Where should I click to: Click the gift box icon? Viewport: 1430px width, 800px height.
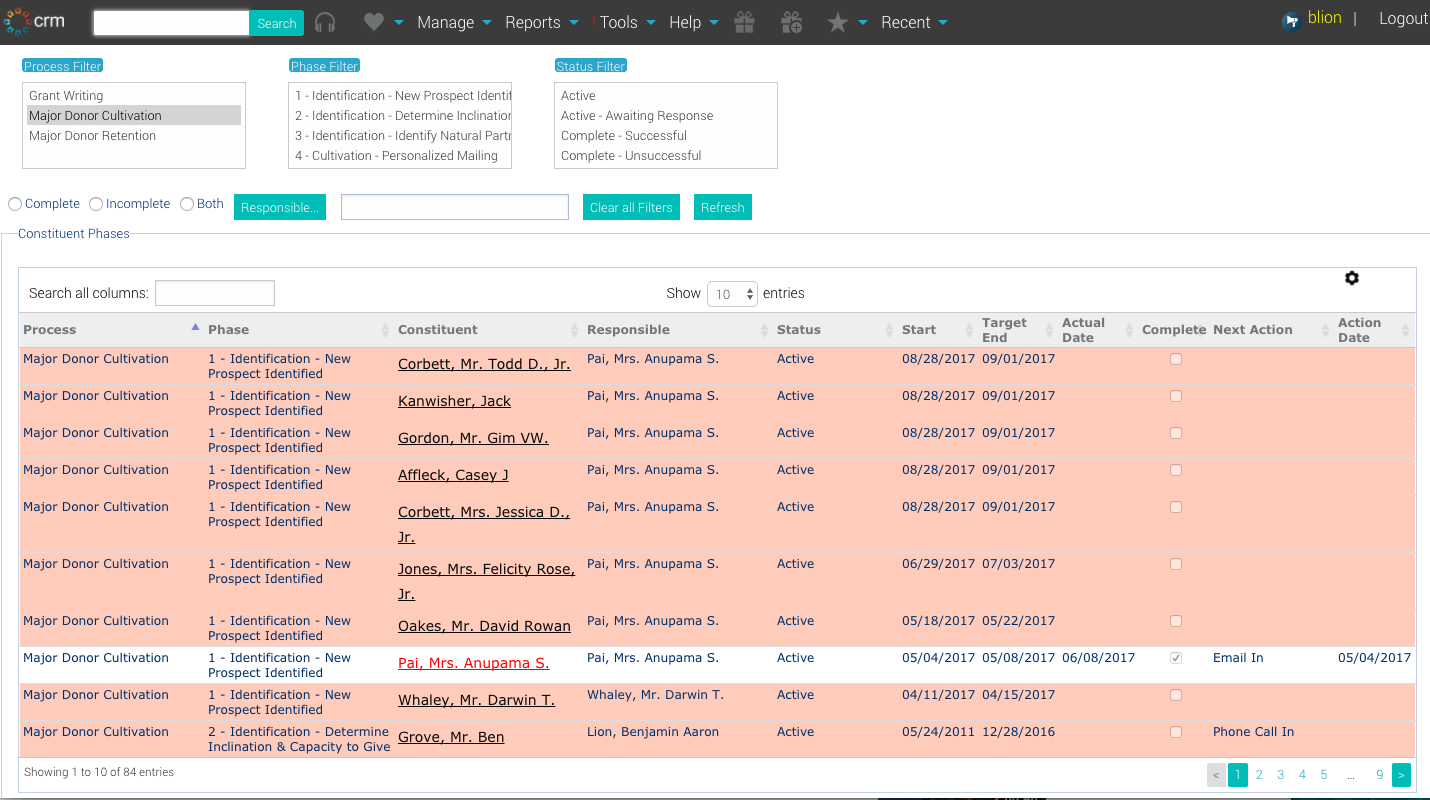tap(743, 22)
